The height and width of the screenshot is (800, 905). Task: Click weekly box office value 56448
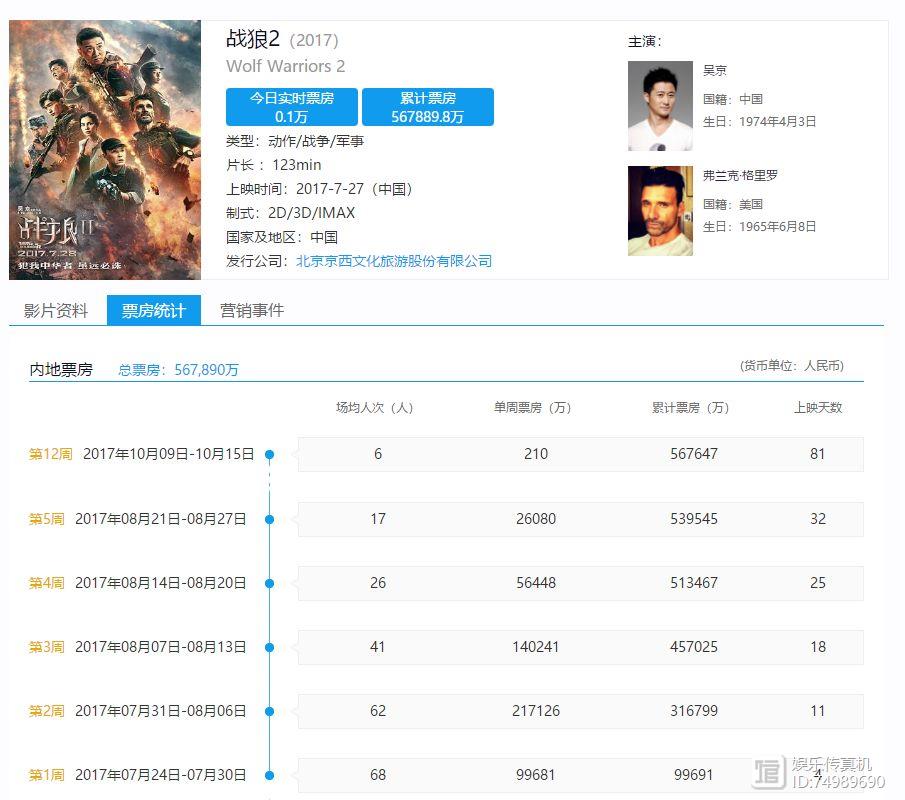536,583
